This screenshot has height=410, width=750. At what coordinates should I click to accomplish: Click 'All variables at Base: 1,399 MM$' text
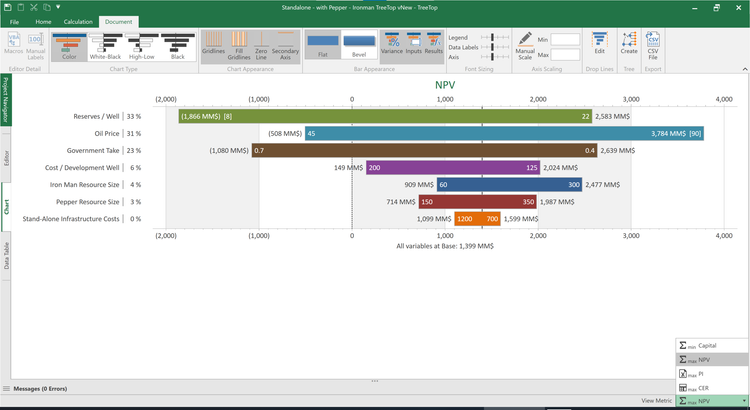tap(445, 246)
